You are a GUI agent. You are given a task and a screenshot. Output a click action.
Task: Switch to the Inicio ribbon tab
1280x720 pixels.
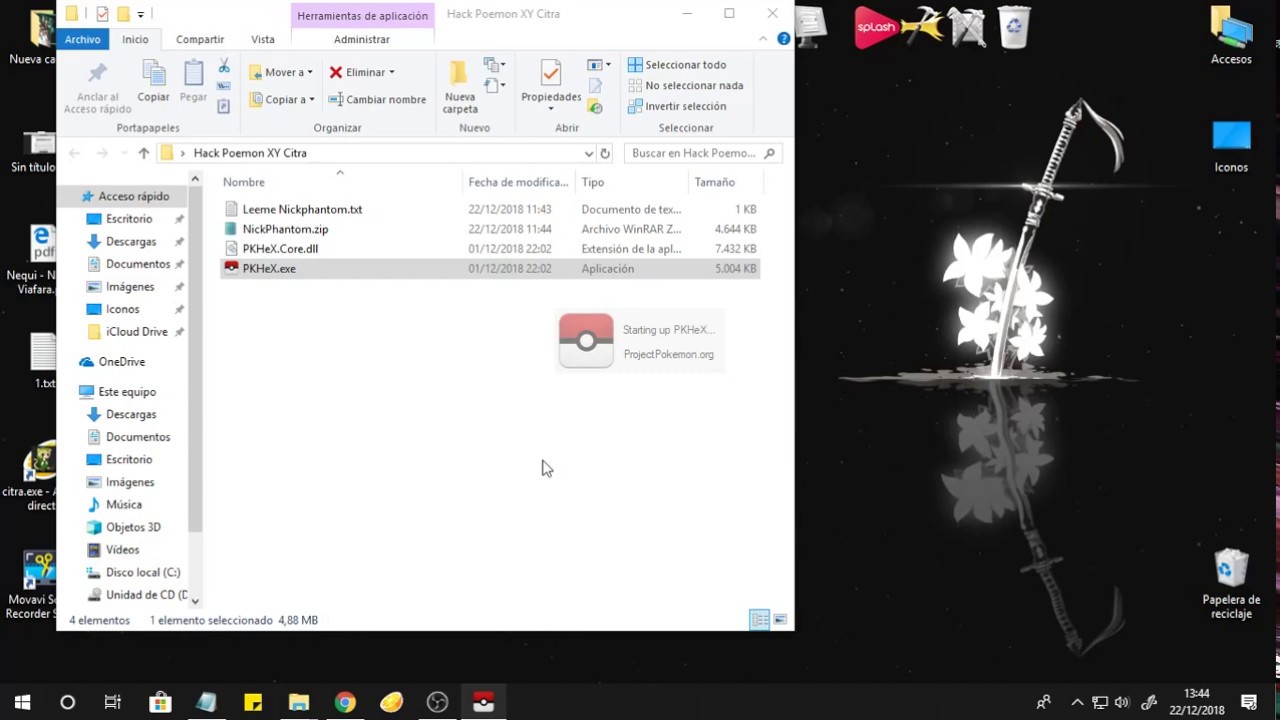coord(135,39)
